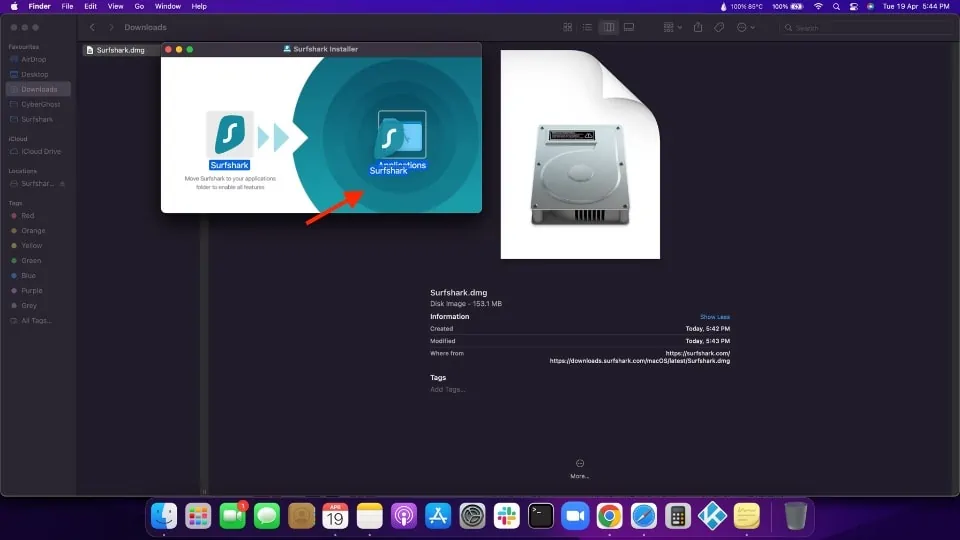Open Kodi from the Dock
The image size is (960, 540).
pyautogui.click(x=712, y=516)
